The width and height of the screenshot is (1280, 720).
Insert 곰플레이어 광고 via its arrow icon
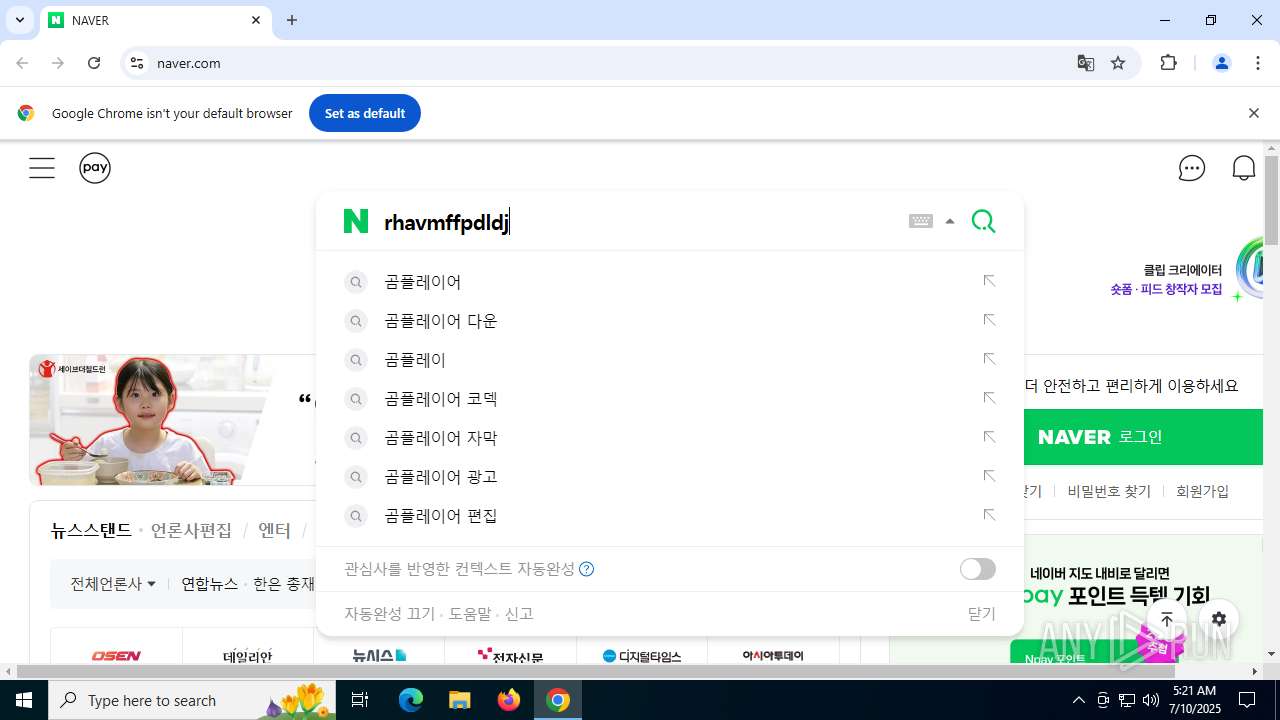pyautogui.click(x=989, y=477)
